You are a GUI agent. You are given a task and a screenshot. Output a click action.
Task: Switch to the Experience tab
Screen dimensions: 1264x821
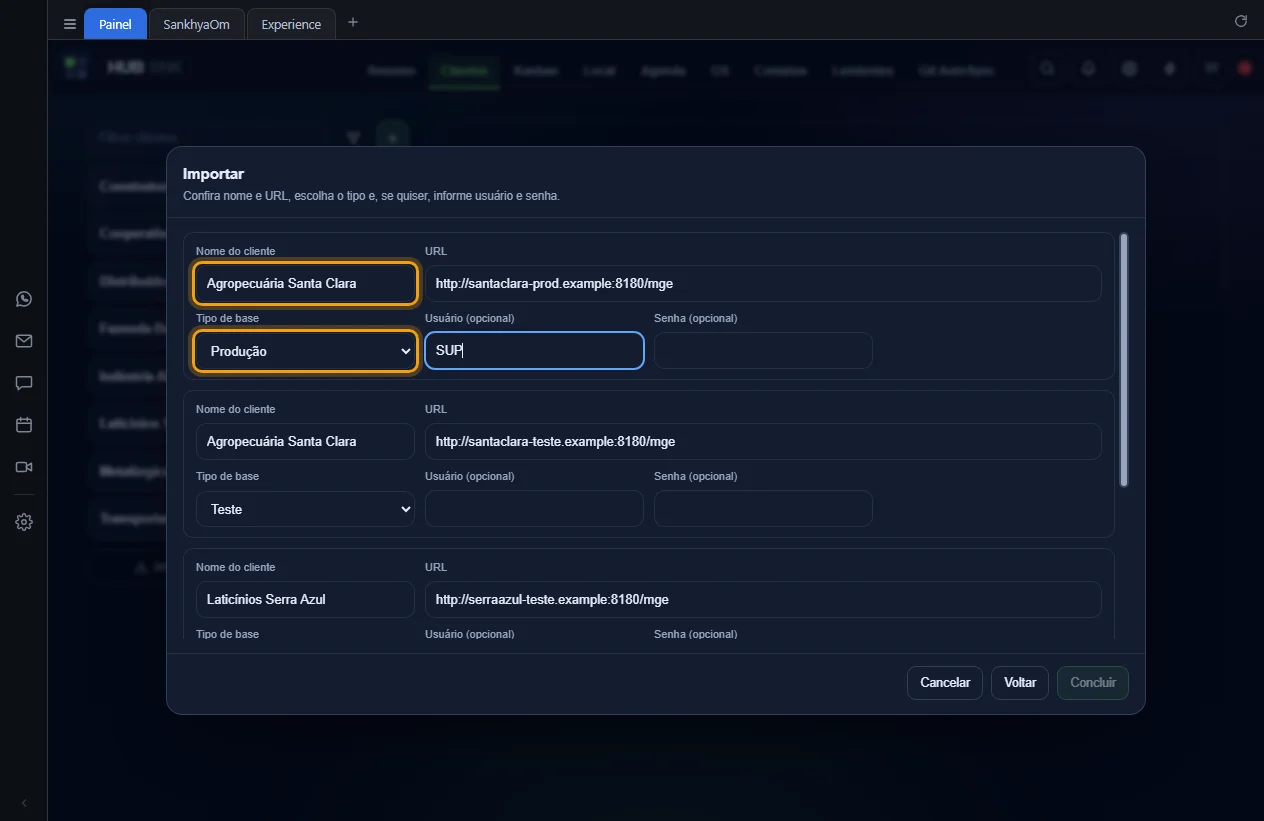(291, 24)
